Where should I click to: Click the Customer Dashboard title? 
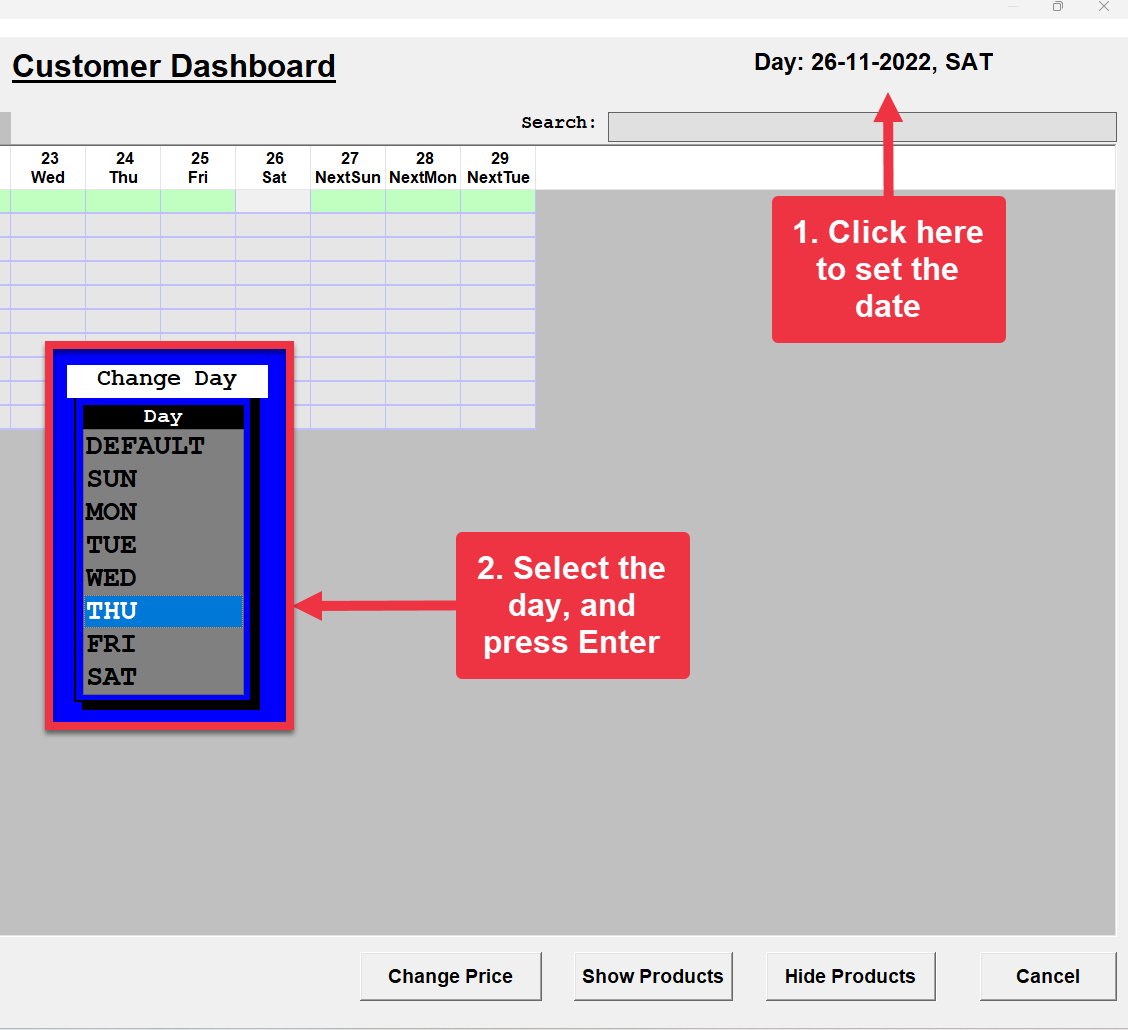pos(174,67)
